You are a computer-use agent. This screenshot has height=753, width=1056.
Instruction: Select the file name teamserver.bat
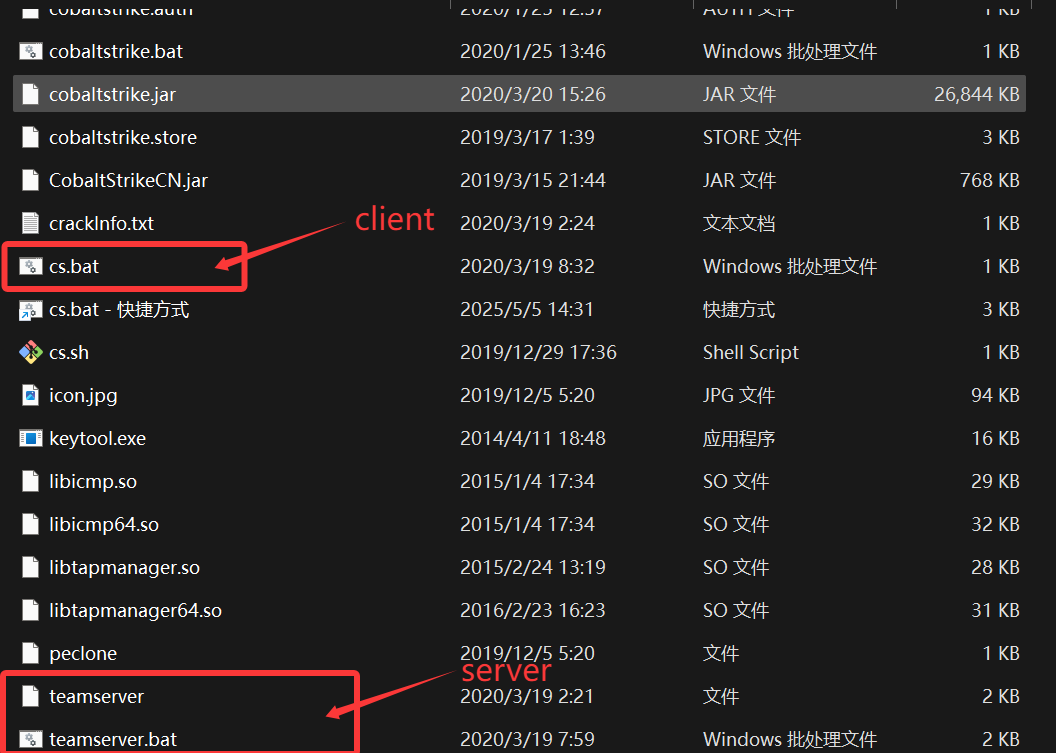(113, 740)
